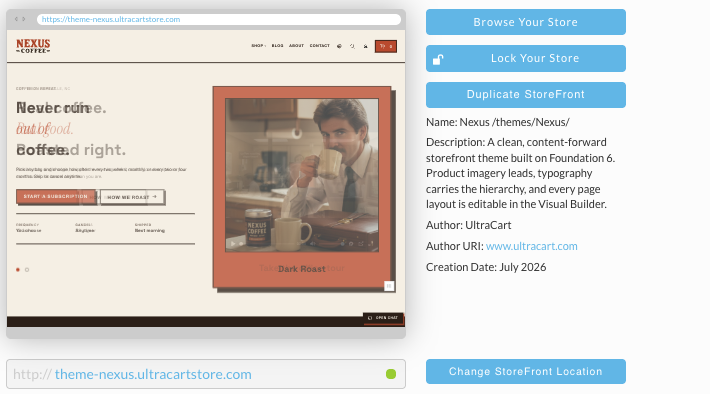Click the Lock Your Store button
The width and height of the screenshot is (710, 394).
(x=526, y=58)
